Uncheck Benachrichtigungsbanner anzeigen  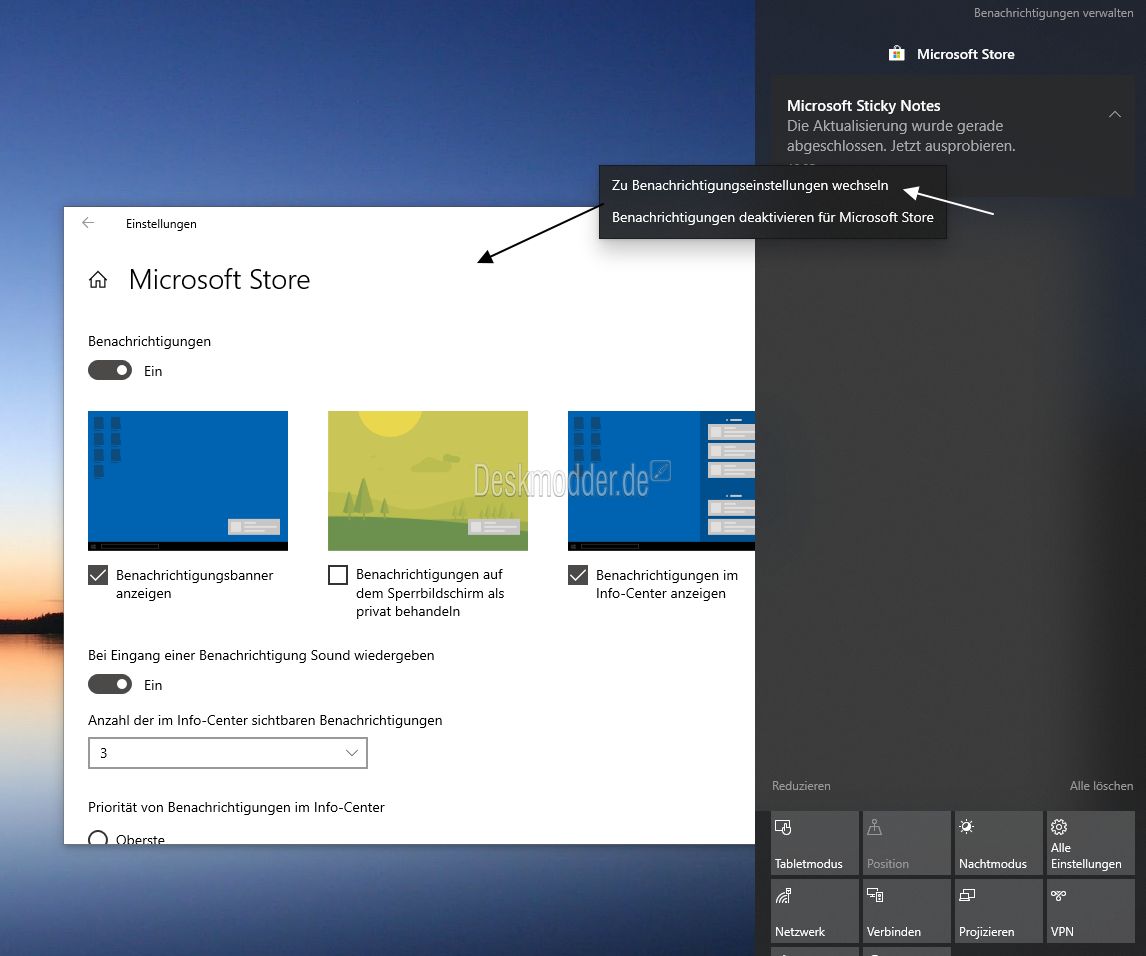98,575
